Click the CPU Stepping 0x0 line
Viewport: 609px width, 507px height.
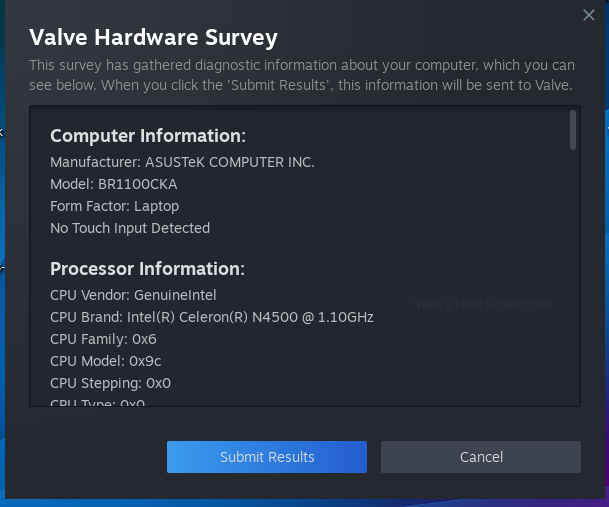(x=110, y=383)
